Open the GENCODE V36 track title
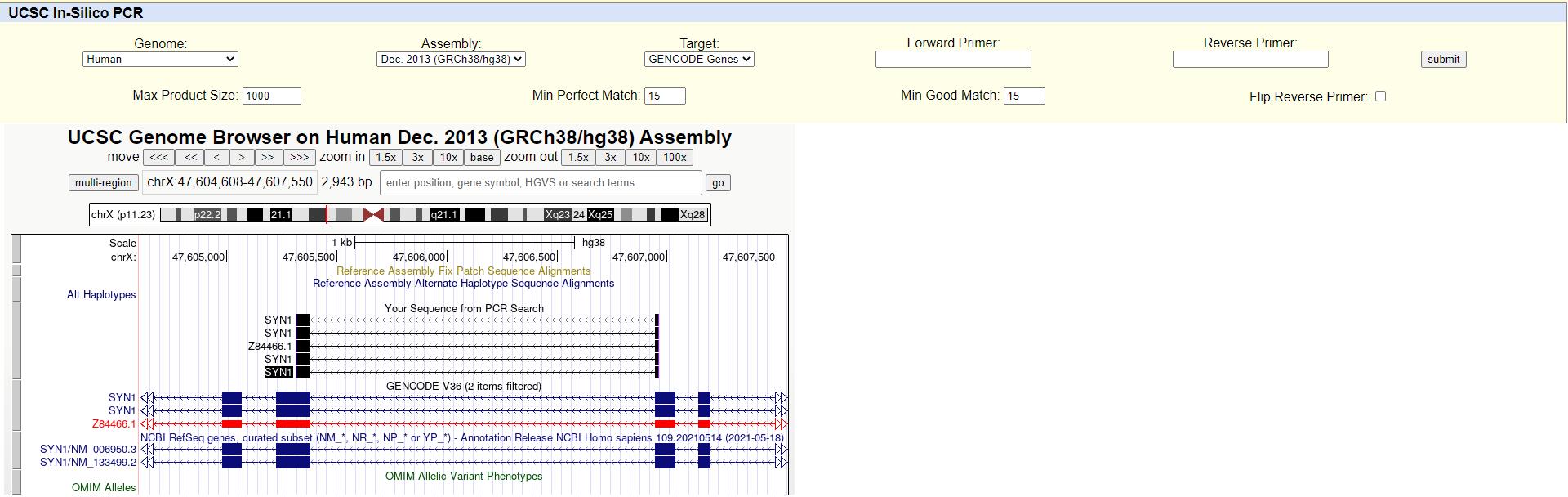The image size is (1568, 497). [463, 387]
